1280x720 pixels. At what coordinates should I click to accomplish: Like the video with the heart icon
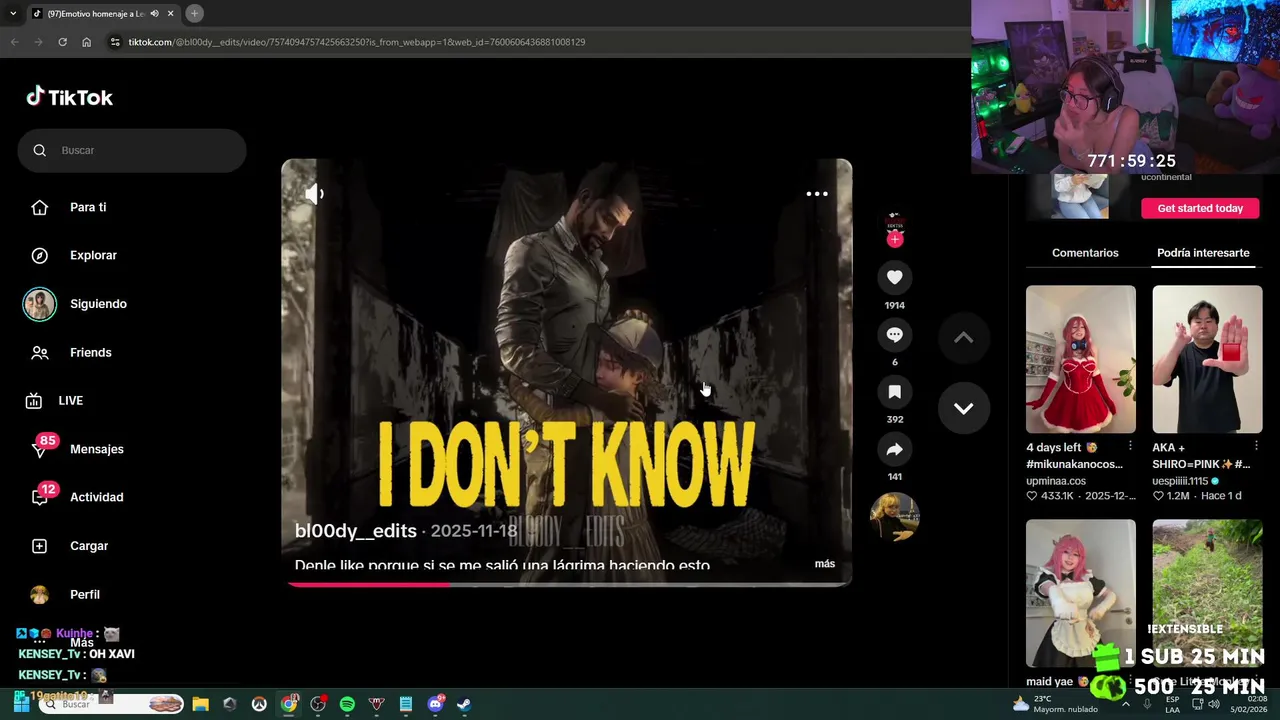coord(895,277)
